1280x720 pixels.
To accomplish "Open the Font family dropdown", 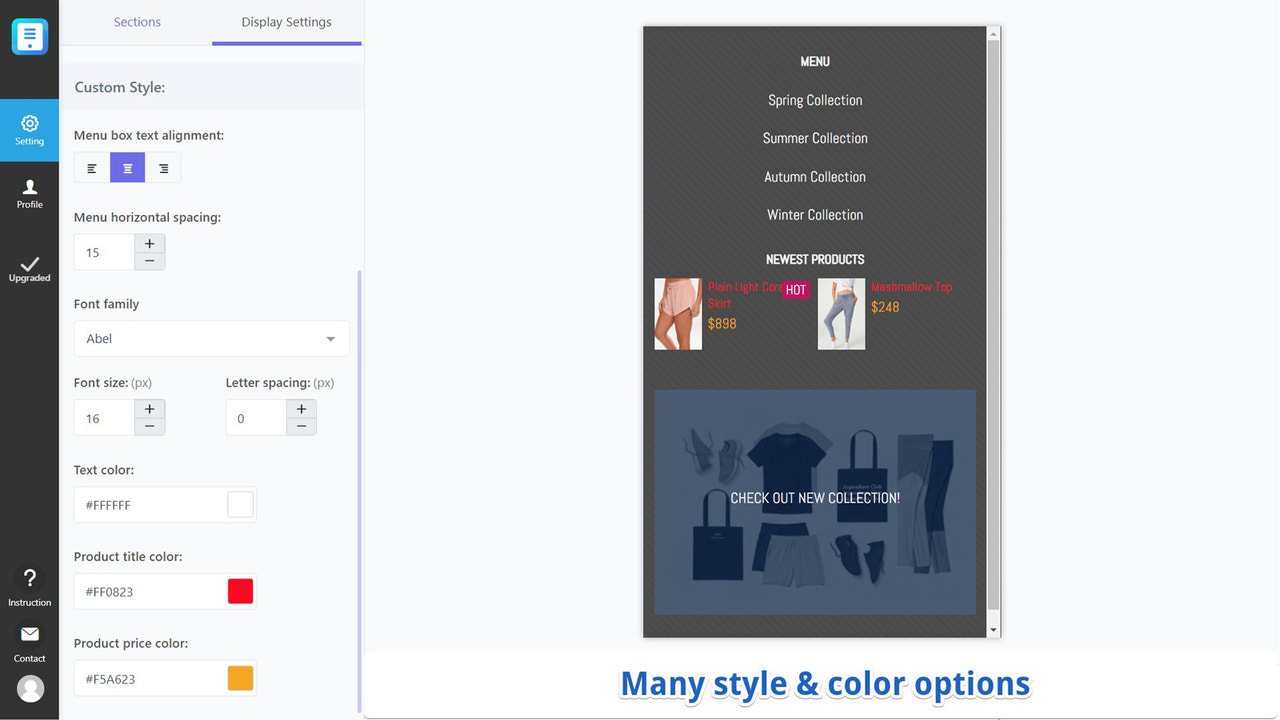I will 211,338.
